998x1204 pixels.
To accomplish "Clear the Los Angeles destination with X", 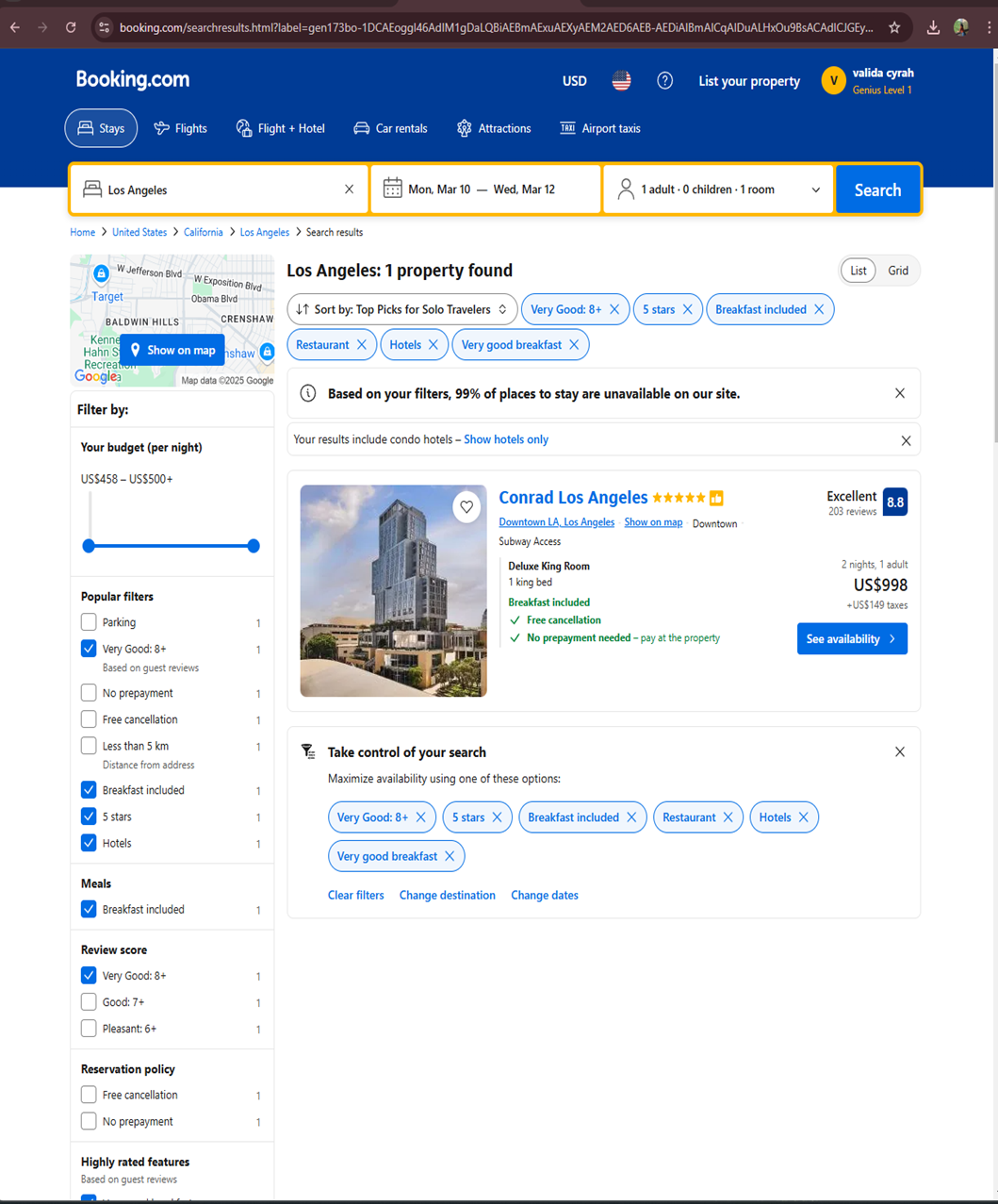I will point(349,190).
